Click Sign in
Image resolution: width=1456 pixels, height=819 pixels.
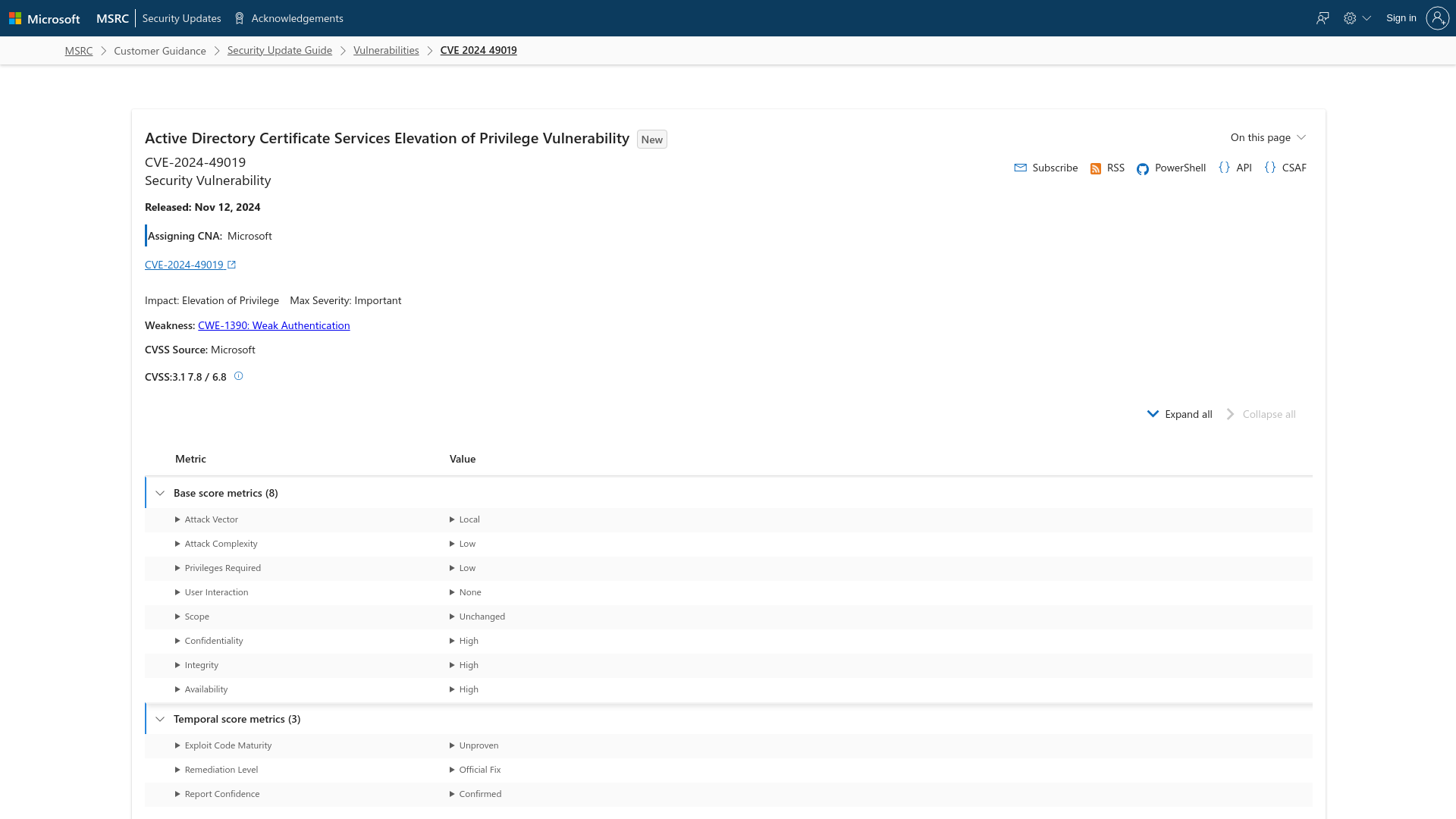[x=1401, y=18]
